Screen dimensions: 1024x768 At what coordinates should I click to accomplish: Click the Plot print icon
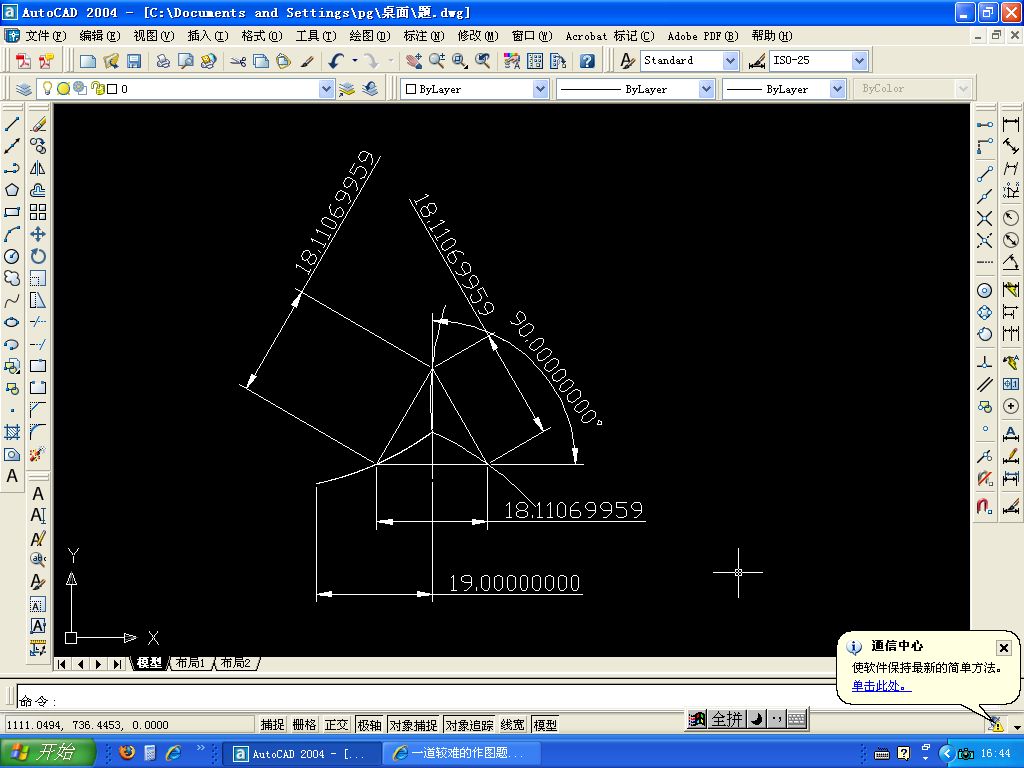pos(163,61)
